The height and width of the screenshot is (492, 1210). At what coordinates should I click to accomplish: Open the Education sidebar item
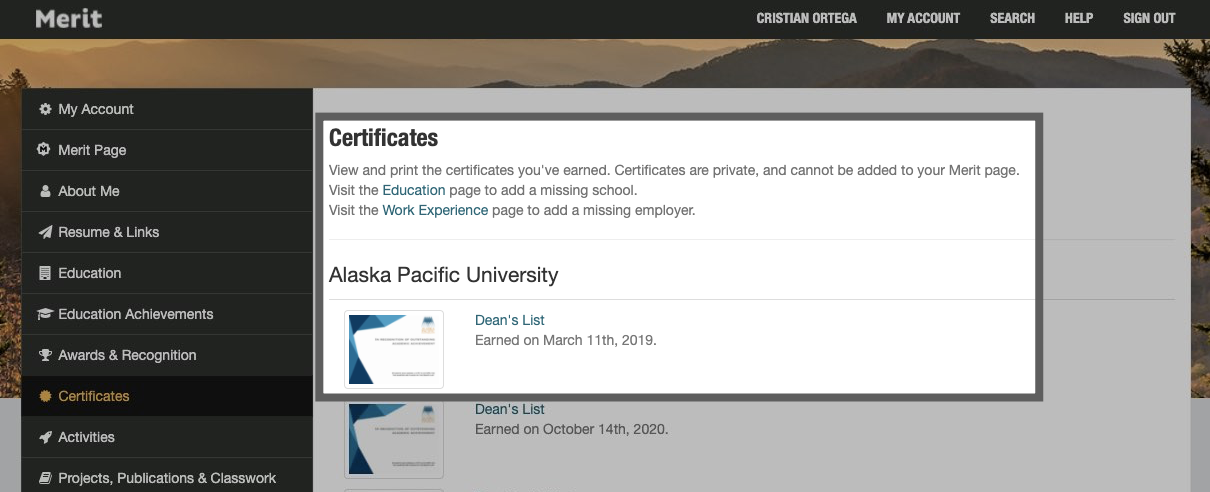point(167,273)
